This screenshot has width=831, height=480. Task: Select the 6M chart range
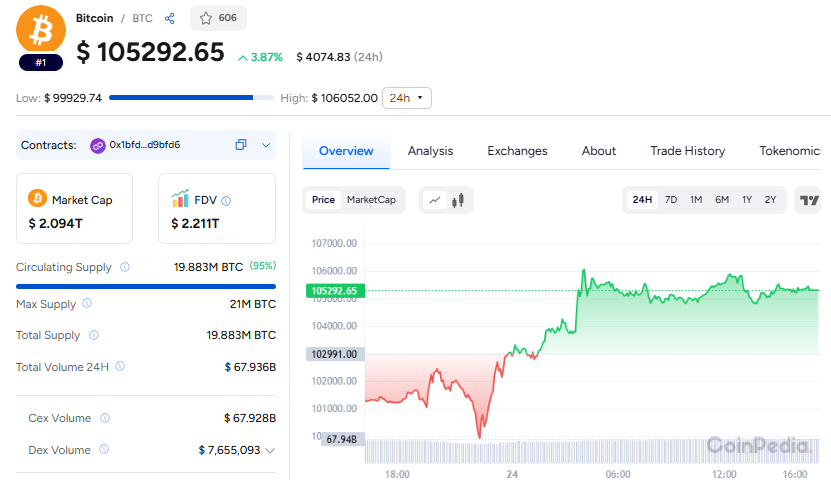click(x=722, y=200)
